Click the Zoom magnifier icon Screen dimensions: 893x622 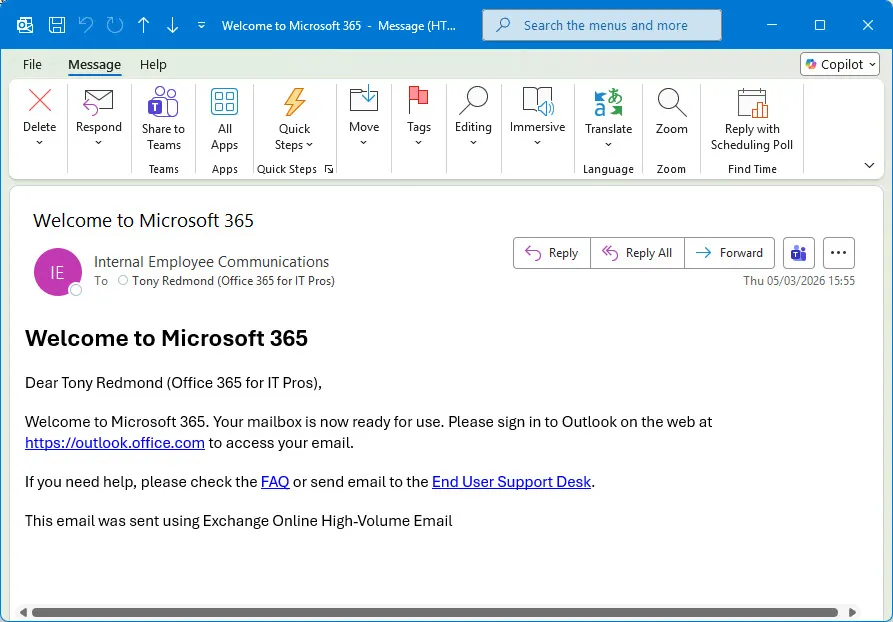click(671, 102)
